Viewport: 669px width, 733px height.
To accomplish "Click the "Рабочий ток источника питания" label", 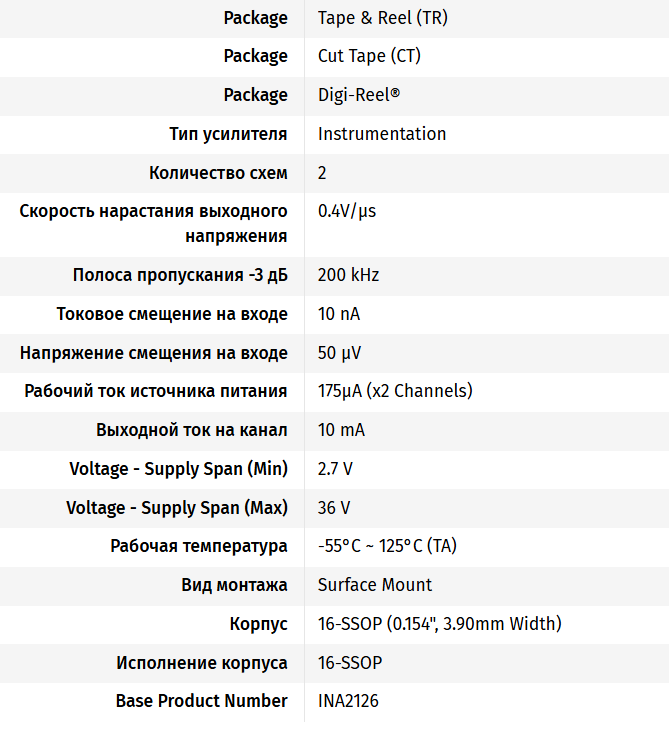I will 156,391.
